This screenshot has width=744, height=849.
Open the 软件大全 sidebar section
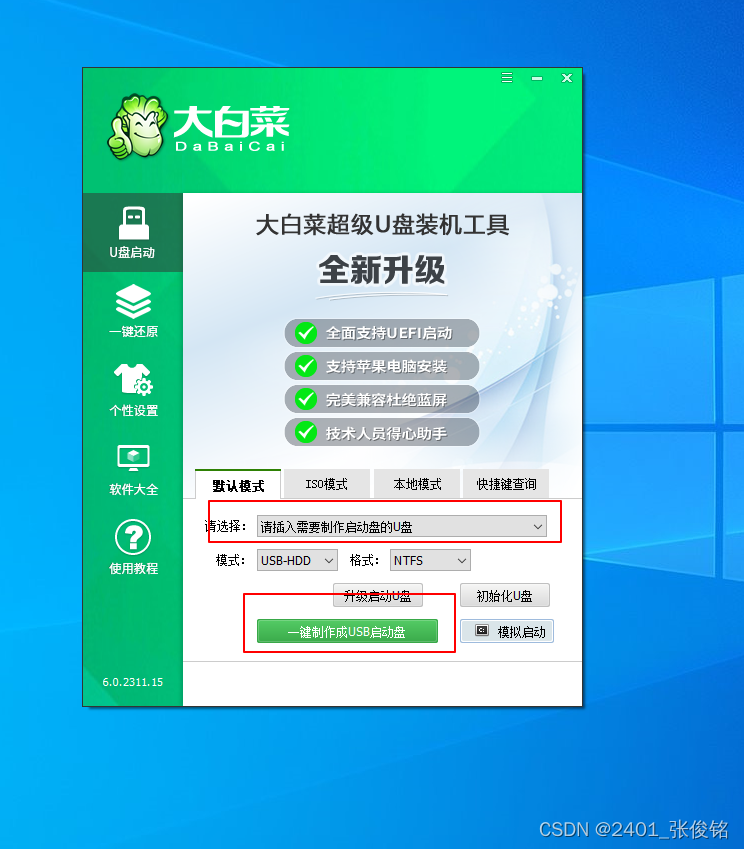(x=133, y=469)
